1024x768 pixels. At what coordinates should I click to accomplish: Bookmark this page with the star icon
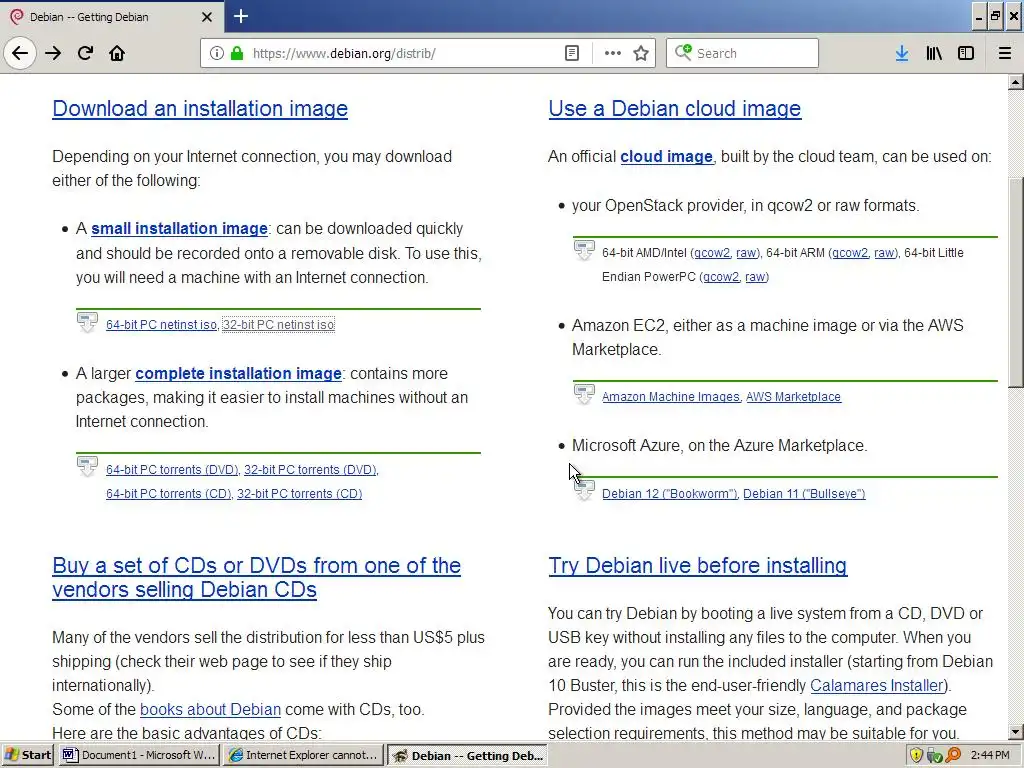coord(641,53)
